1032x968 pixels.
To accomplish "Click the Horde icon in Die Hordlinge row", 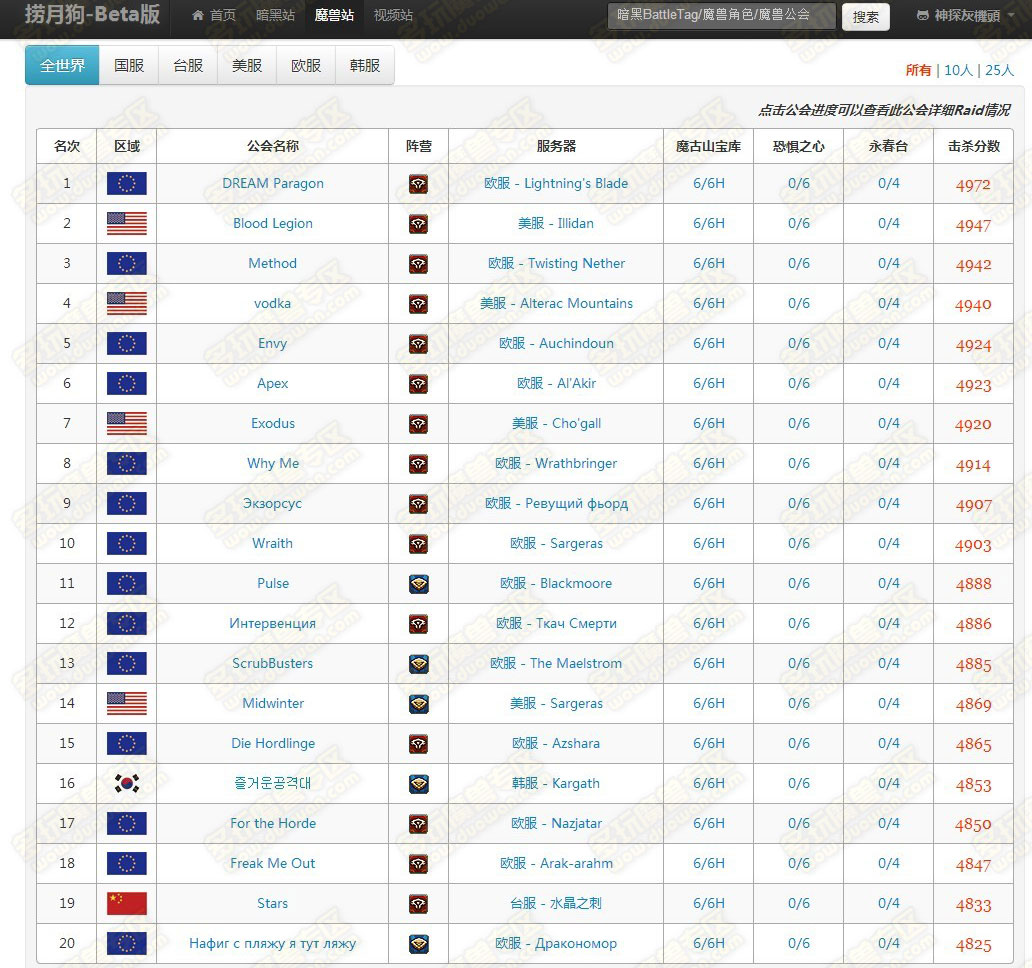I will coord(419,744).
